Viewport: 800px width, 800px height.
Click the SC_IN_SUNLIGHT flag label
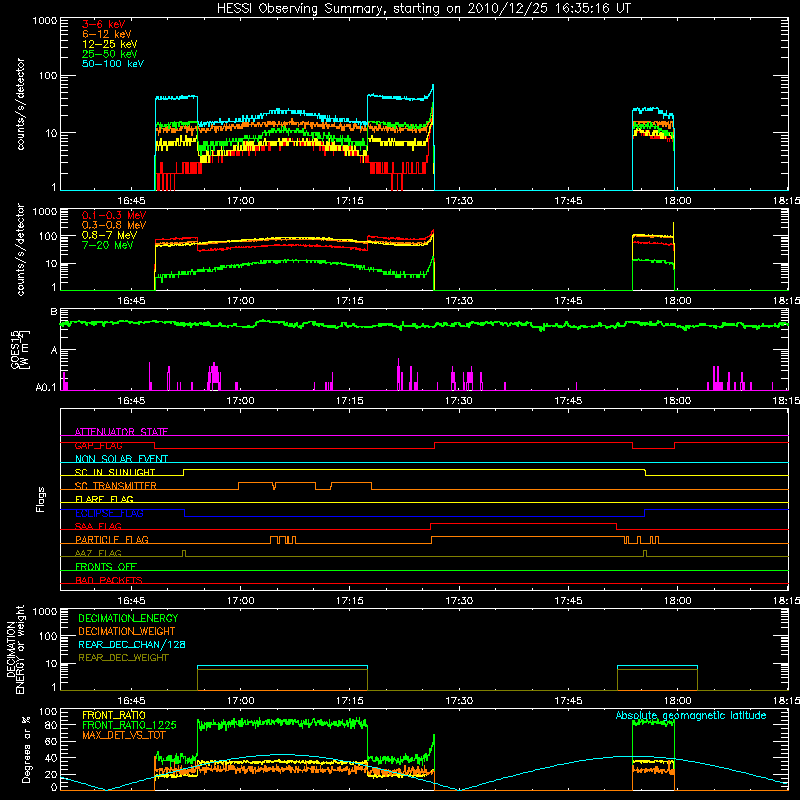(x=115, y=473)
